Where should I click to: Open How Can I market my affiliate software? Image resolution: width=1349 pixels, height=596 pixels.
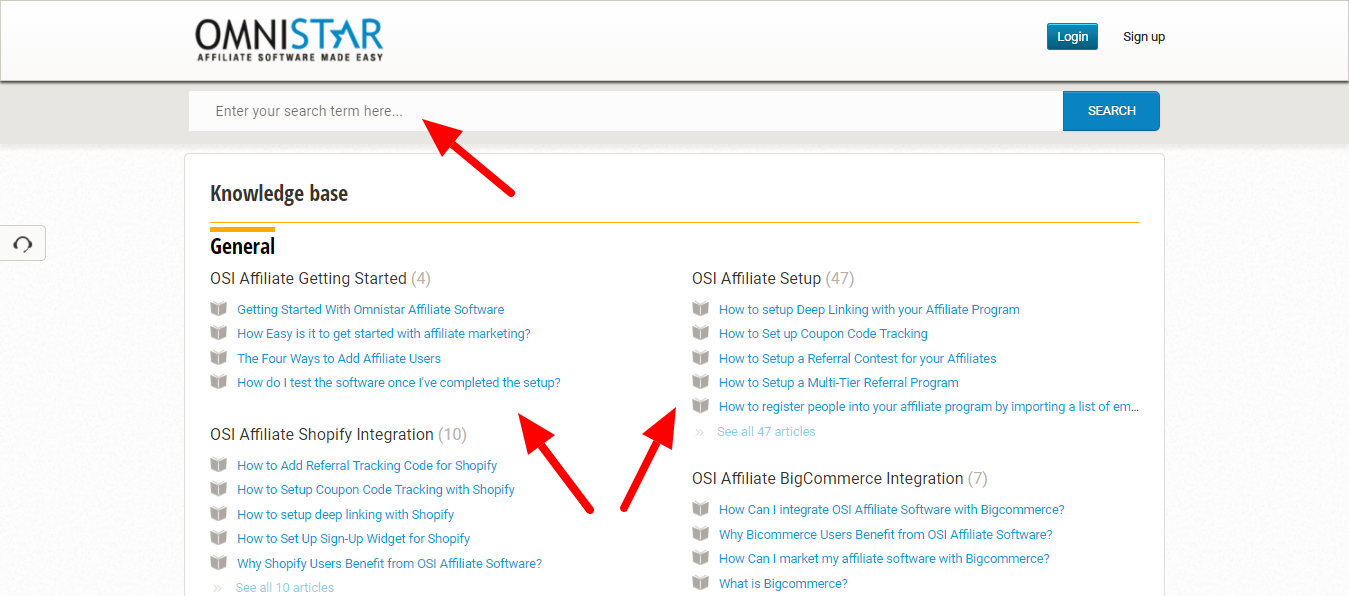884,559
